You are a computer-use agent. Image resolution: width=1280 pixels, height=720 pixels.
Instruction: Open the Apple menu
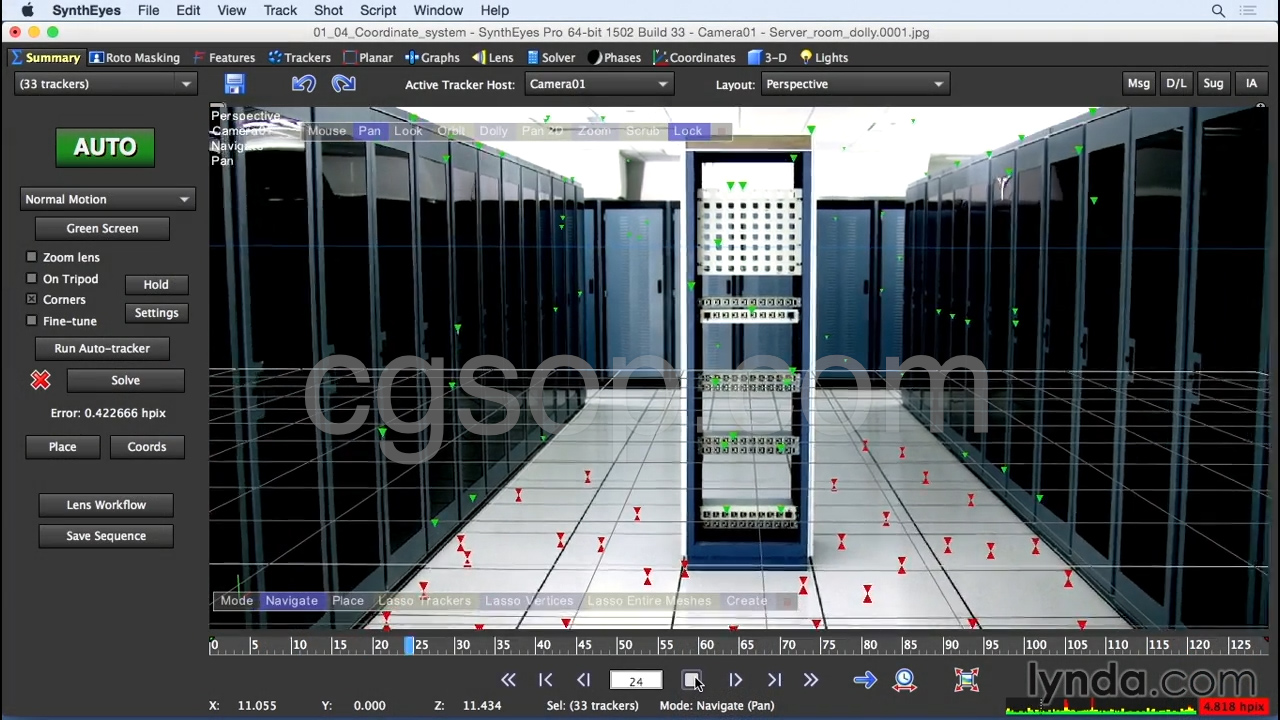coord(27,10)
